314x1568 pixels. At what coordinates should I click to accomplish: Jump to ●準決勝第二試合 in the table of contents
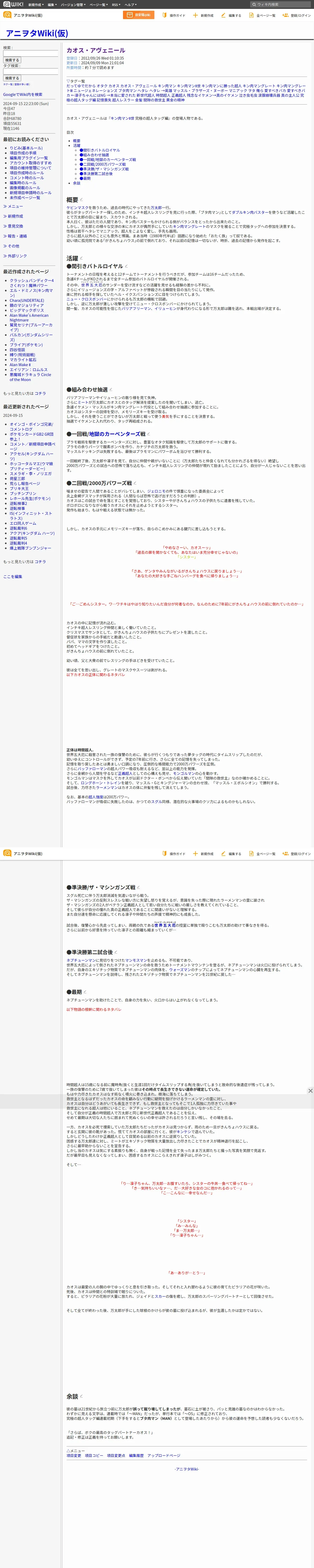pos(96,174)
